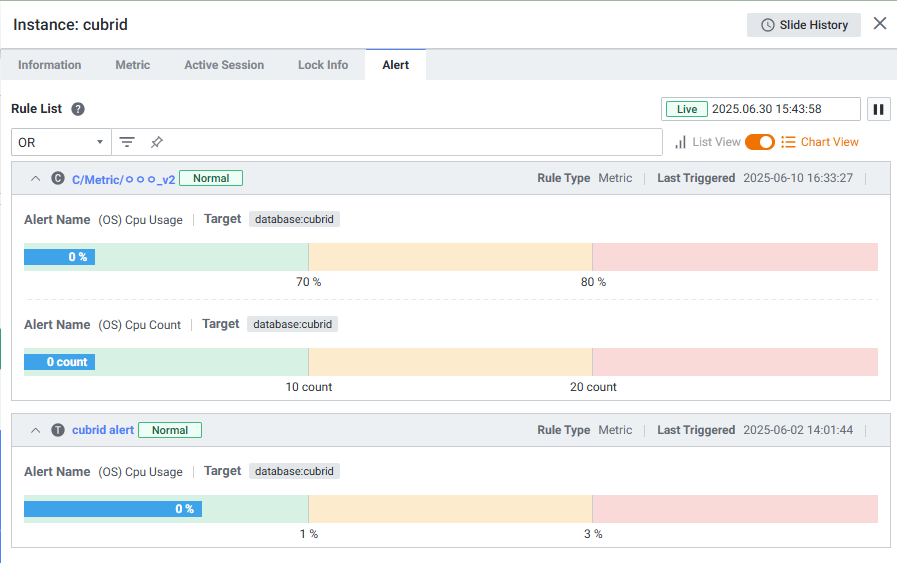Screen dimensions: 897x563
Task: Toggle the Live mode indicator
Action: pos(687,109)
